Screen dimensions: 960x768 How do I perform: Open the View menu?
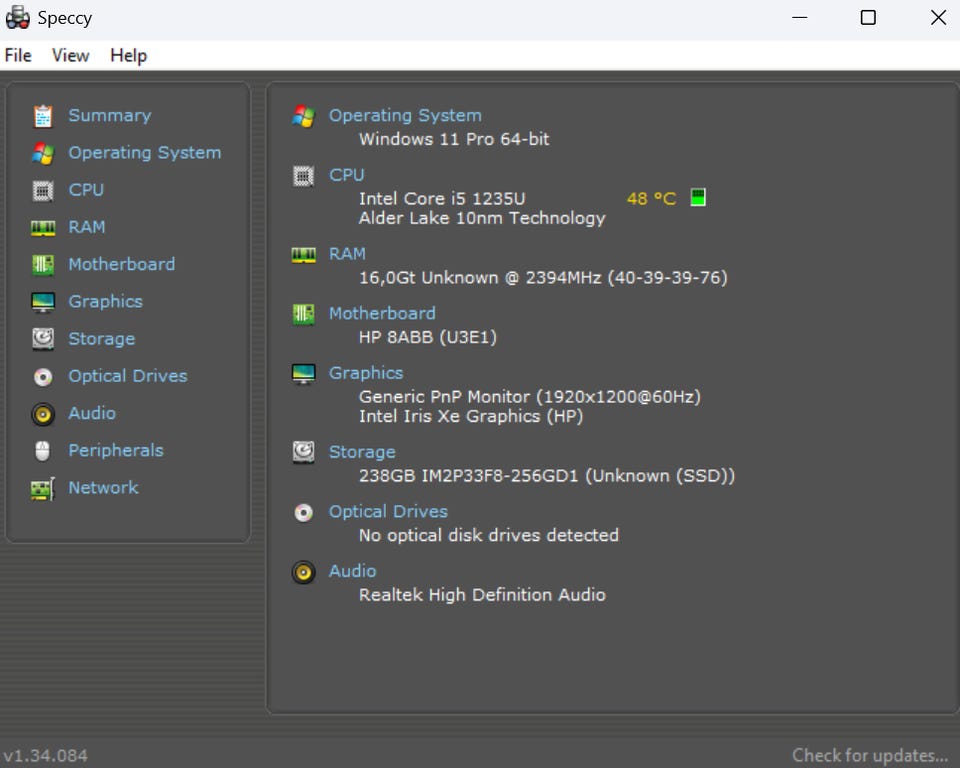pos(70,56)
